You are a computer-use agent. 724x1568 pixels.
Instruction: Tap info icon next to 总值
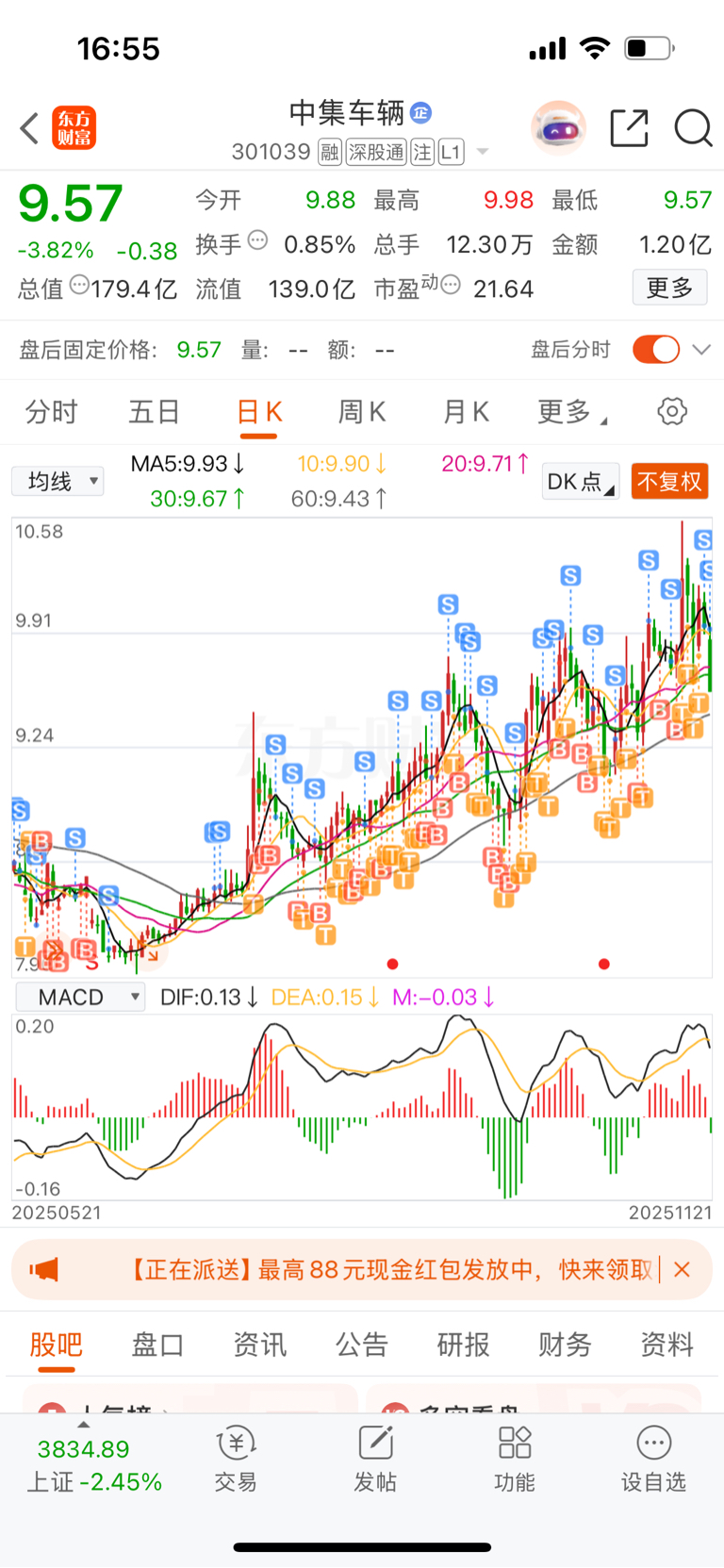[80, 284]
